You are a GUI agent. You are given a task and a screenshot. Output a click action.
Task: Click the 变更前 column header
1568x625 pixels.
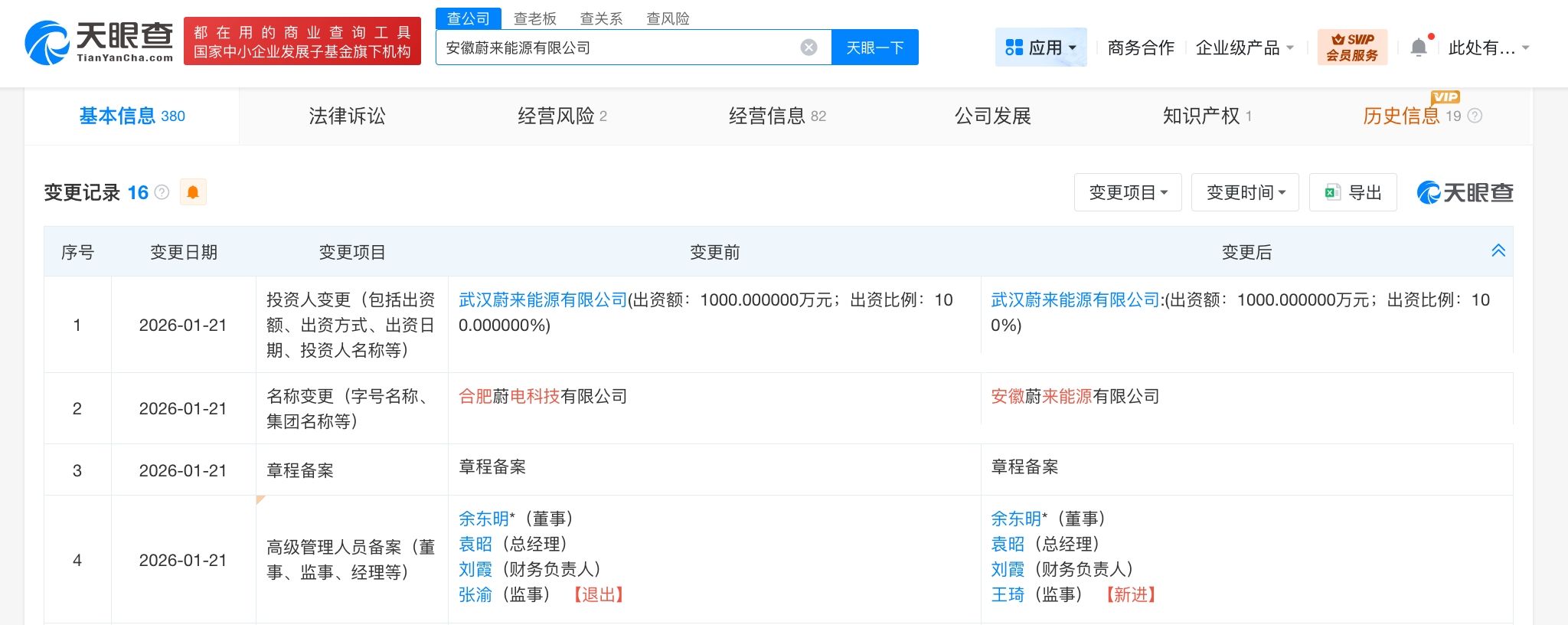pos(714,252)
